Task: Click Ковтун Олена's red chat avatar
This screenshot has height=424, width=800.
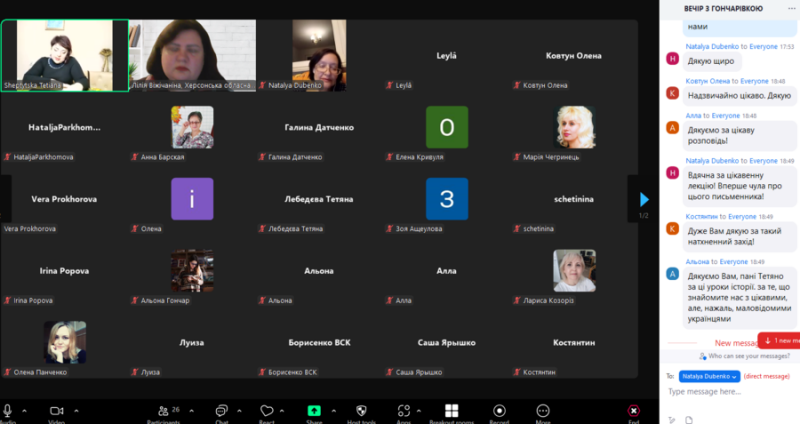Action: click(672, 93)
